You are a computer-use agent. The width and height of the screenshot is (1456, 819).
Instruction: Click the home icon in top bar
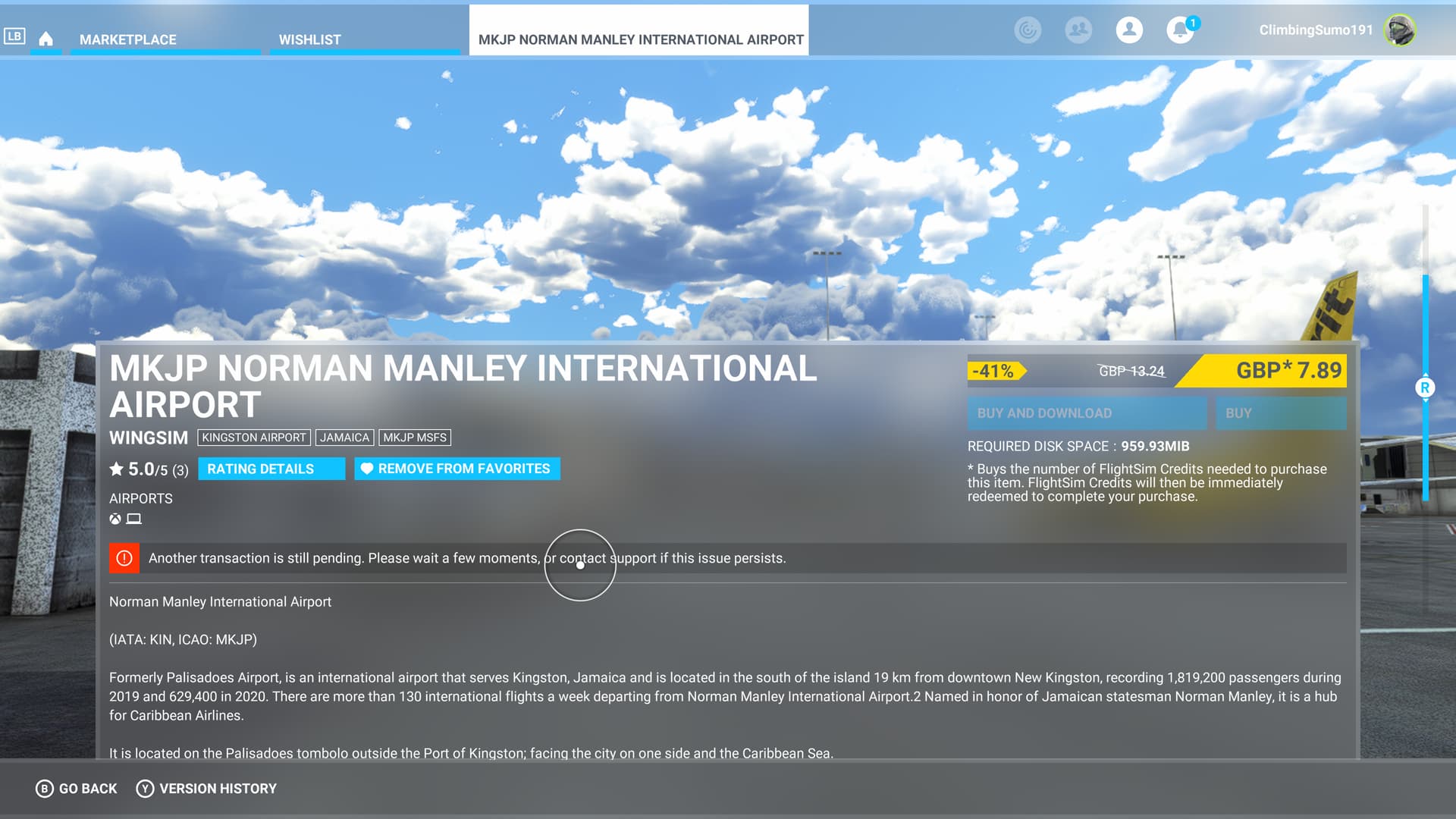[x=45, y=39]
